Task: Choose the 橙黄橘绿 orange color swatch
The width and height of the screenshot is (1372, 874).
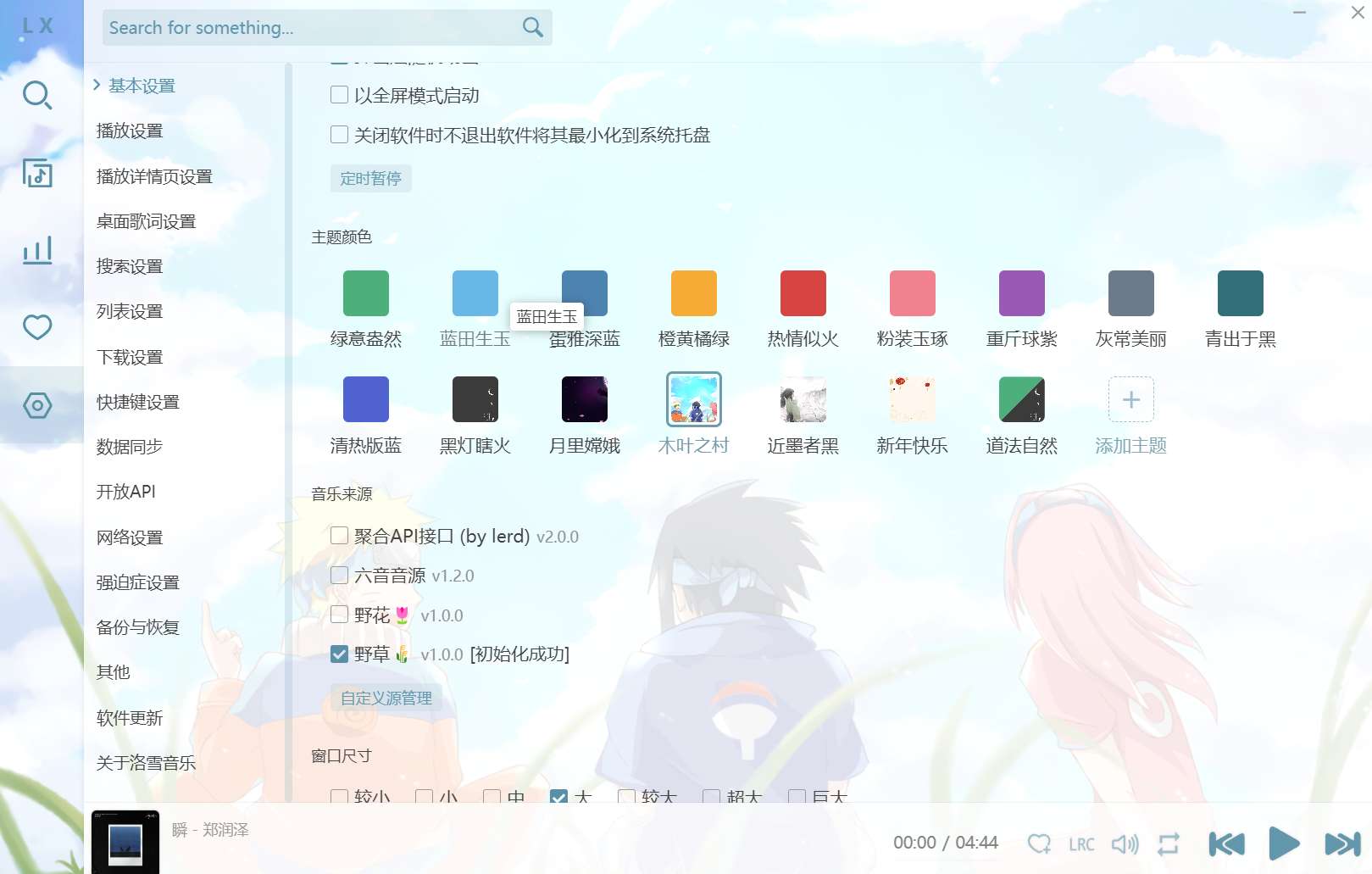Action: point(694,293)
